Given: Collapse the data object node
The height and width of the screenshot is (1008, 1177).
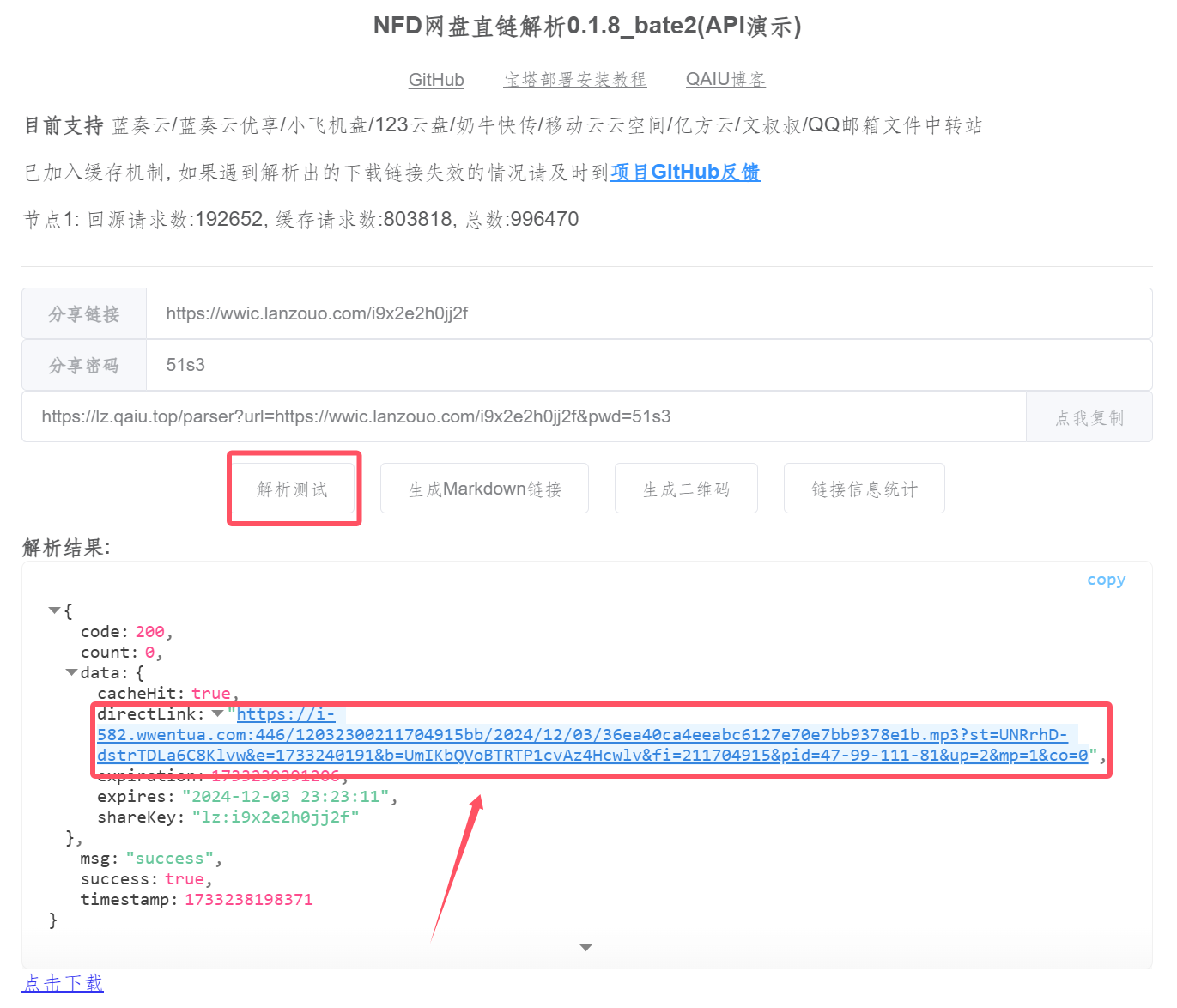Looking at the screenshot, I should pos(71,672).
